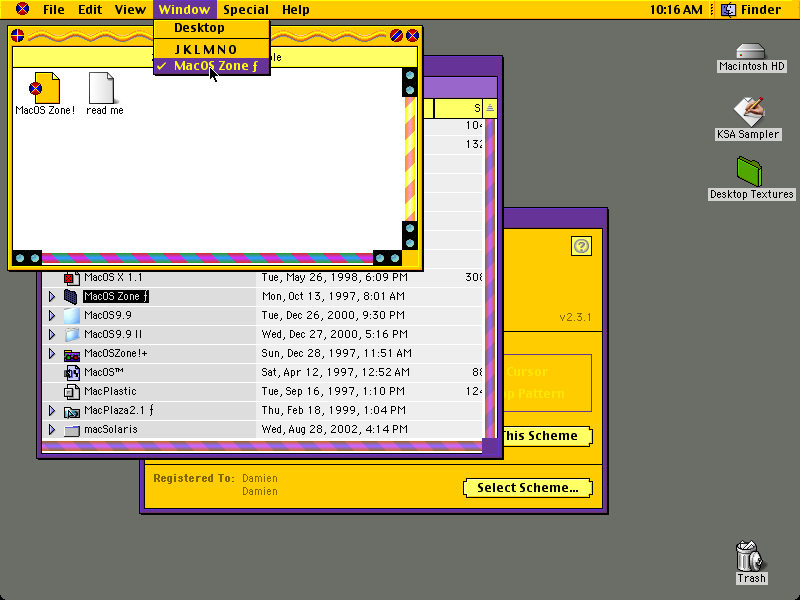The width and height of the screenshot is (800, 600).
Task: Select the MacPlastic name text
Action: click(110, 391)
